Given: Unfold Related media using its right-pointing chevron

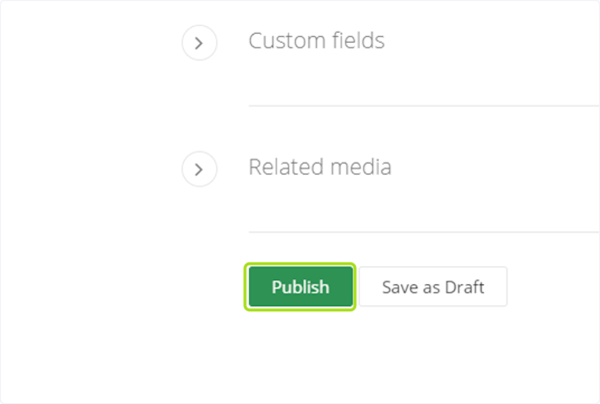Looking at the screenshot, I should (x=199, y=169).
